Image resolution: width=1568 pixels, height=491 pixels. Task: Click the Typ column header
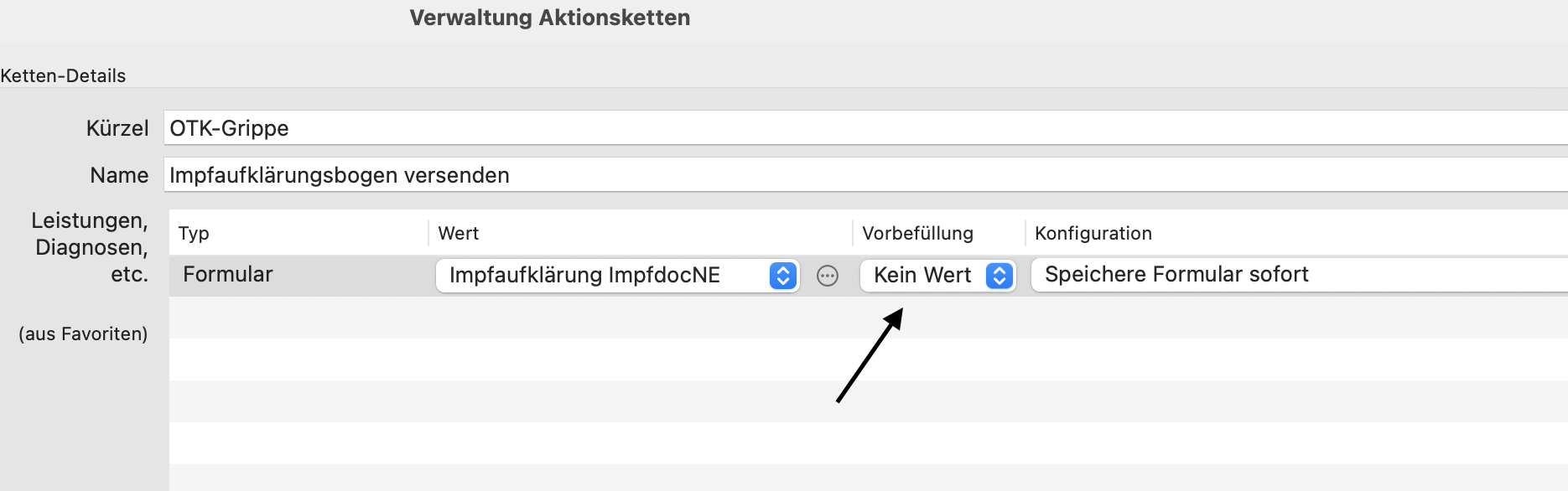tap(194, 234)
